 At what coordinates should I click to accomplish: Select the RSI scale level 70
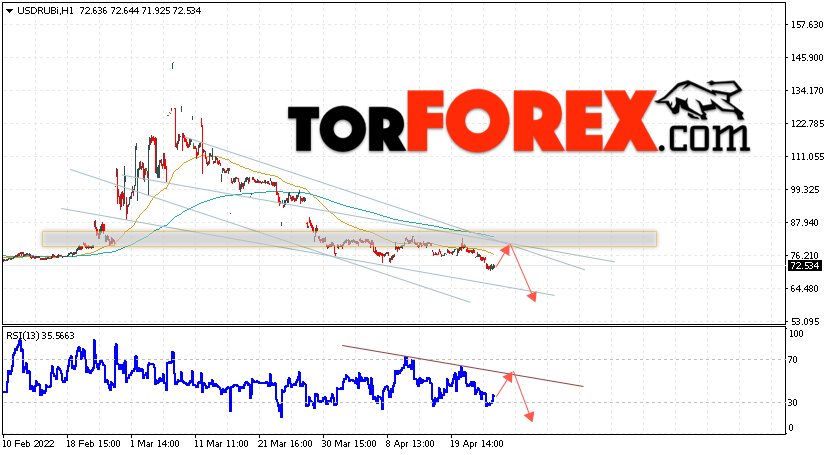pyautogui.click(x=793, y=360)
